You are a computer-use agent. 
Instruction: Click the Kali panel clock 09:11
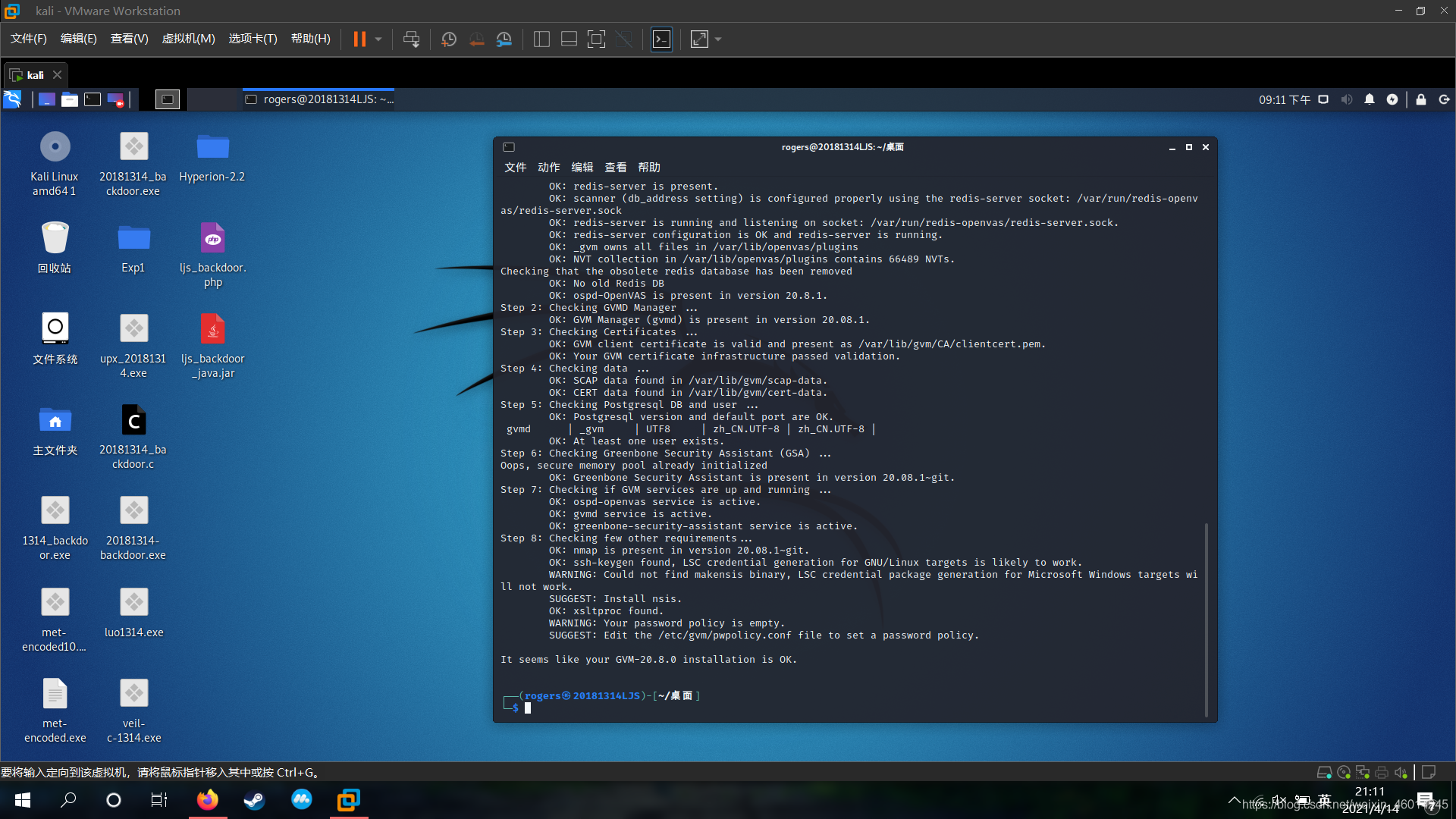coord(1285,99)
